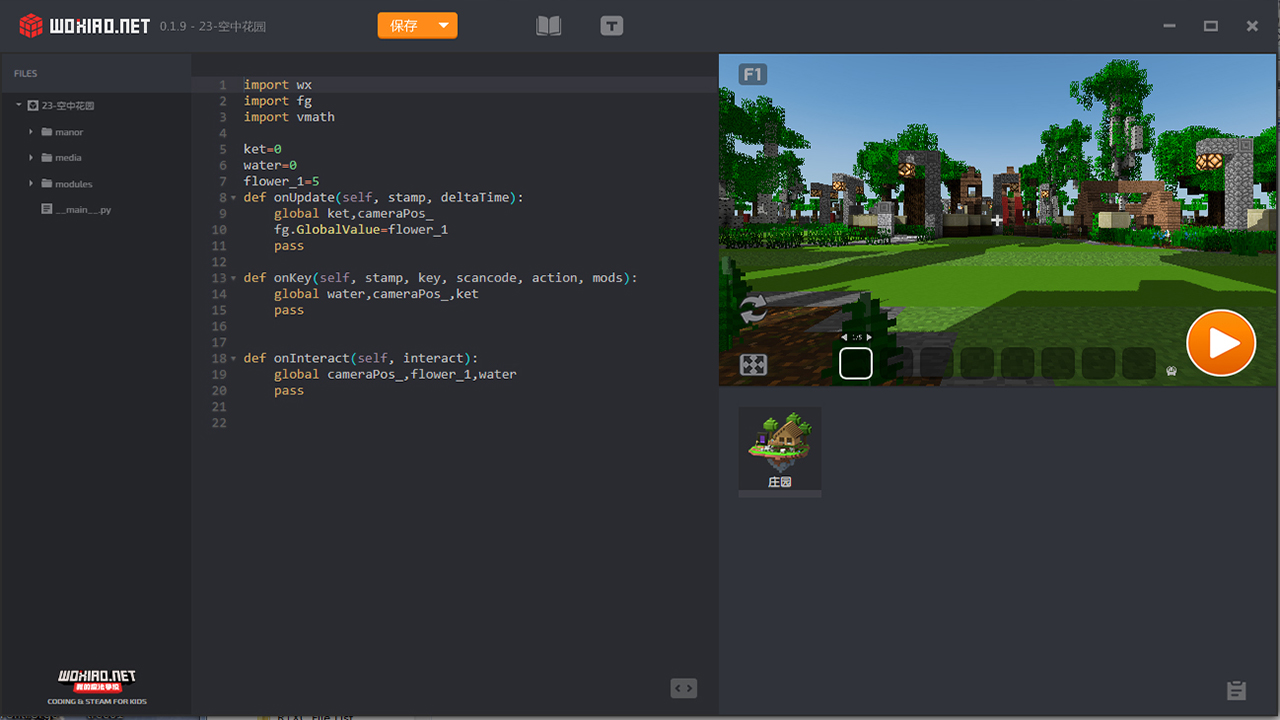
Task: Click the rotate/refresh arrows icon in preview
Action: pos(753,310)
